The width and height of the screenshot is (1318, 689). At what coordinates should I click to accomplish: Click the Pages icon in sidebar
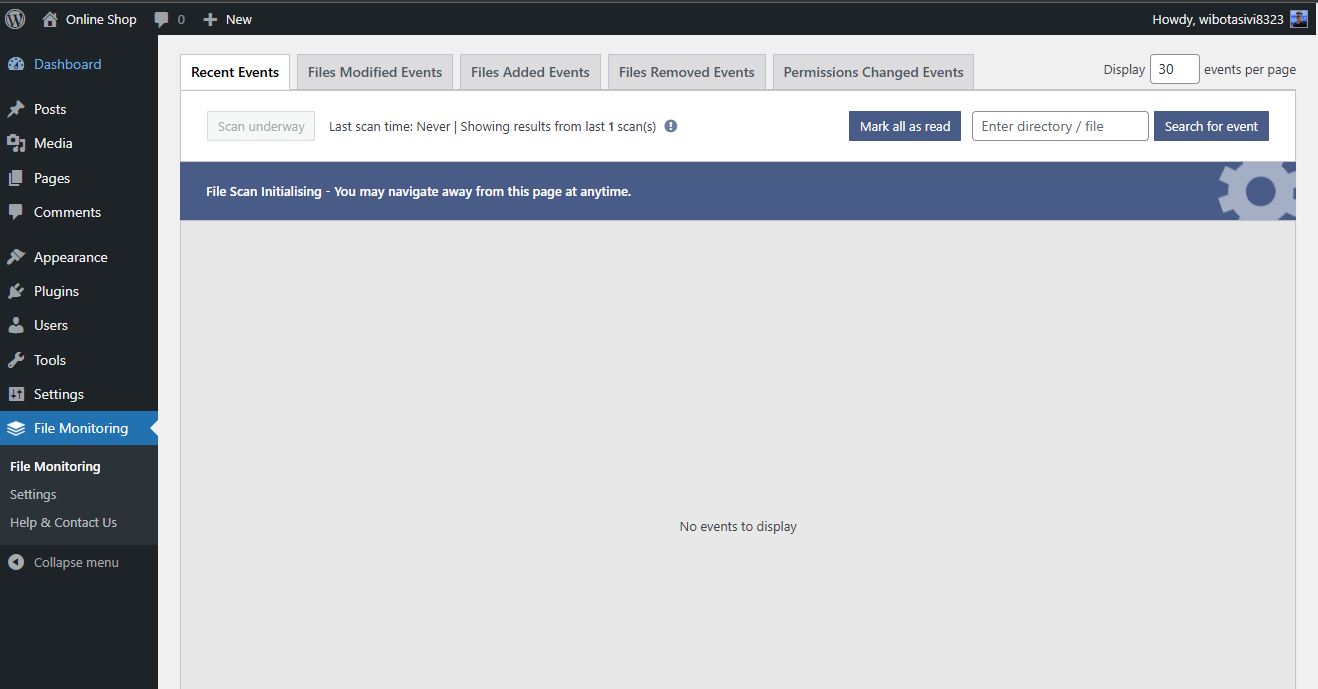pyautogui.click(x=16, y=178)
